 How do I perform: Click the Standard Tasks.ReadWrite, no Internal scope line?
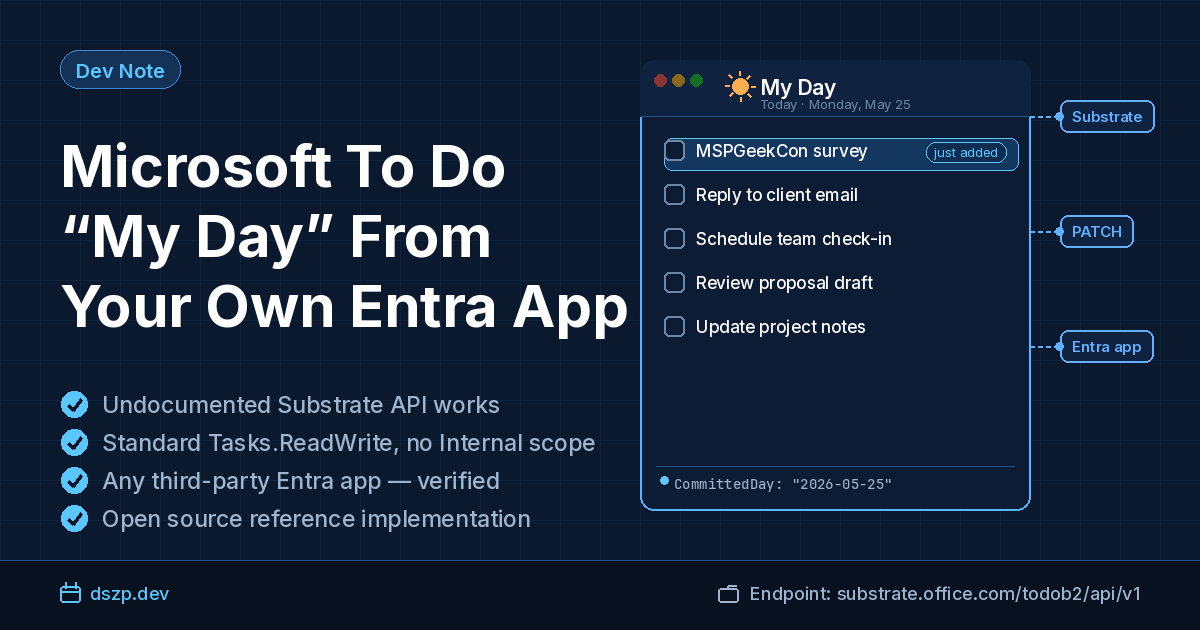(349, 443)
